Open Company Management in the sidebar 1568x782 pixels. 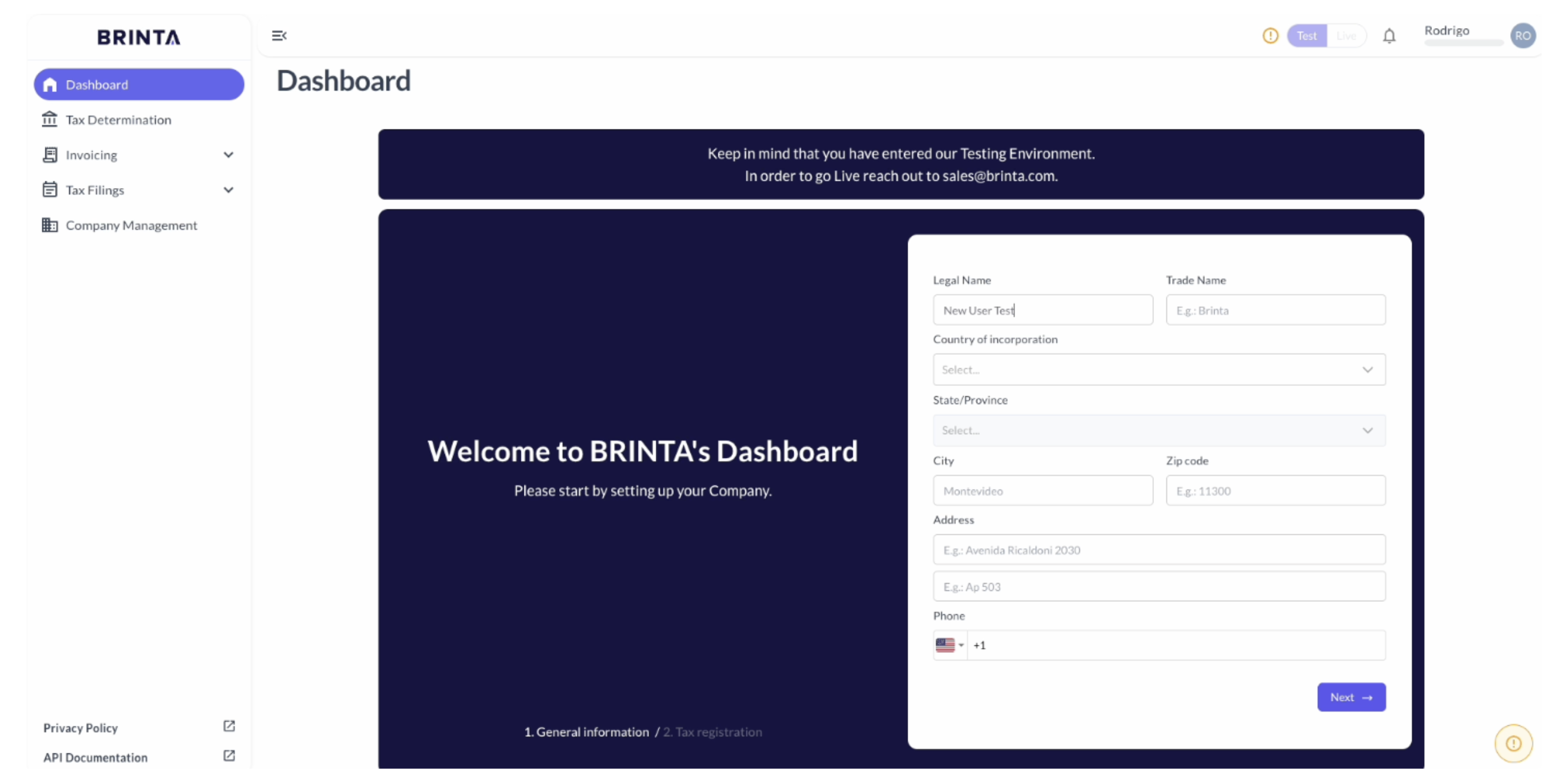(x=131, y=225)
